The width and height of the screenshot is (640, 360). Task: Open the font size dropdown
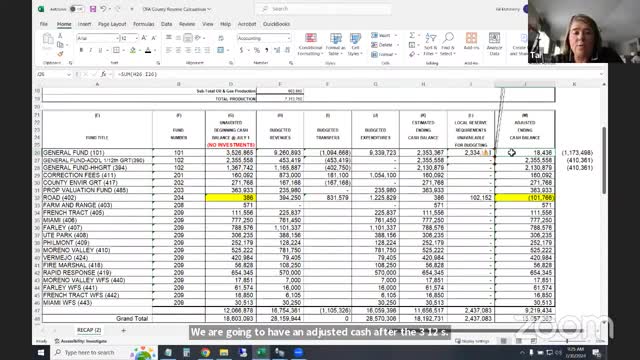point(136,38)
